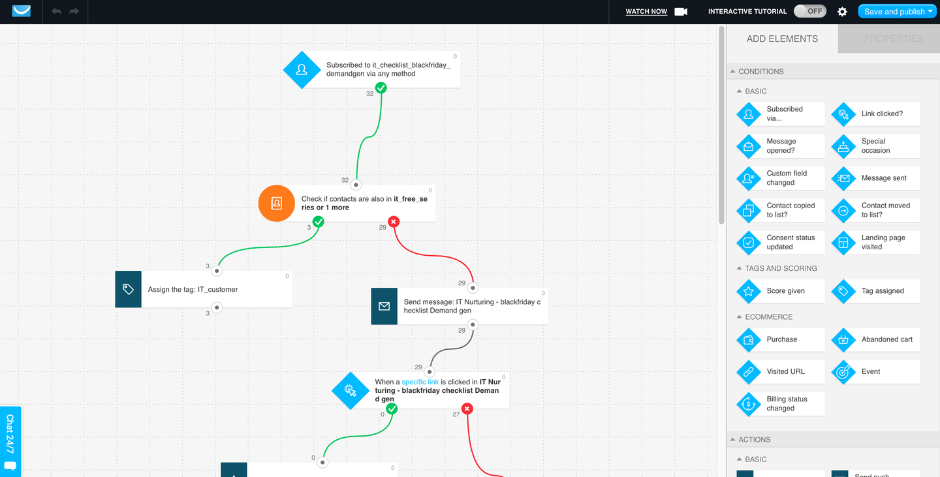Click red no connector on link clicked node
Viewport: 940px width, 477px height.
pyautogui.click(x=467, y=409)
